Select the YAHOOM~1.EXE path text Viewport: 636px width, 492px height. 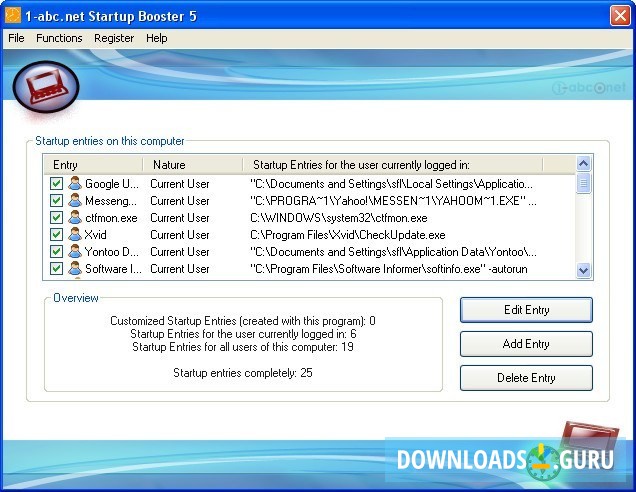(x=393, y=201)
